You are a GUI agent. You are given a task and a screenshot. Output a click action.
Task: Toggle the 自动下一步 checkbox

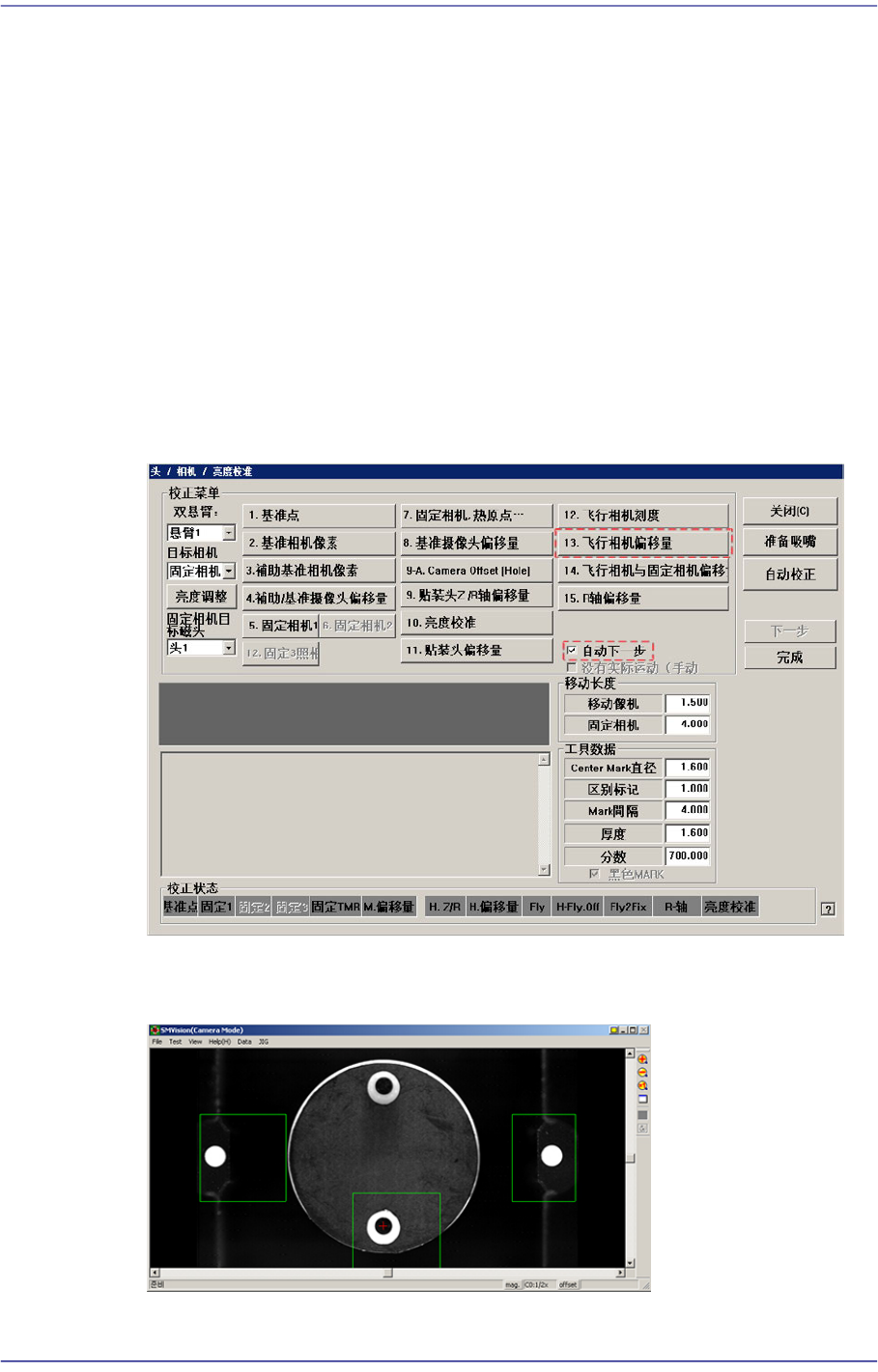[x=572, y=651]
